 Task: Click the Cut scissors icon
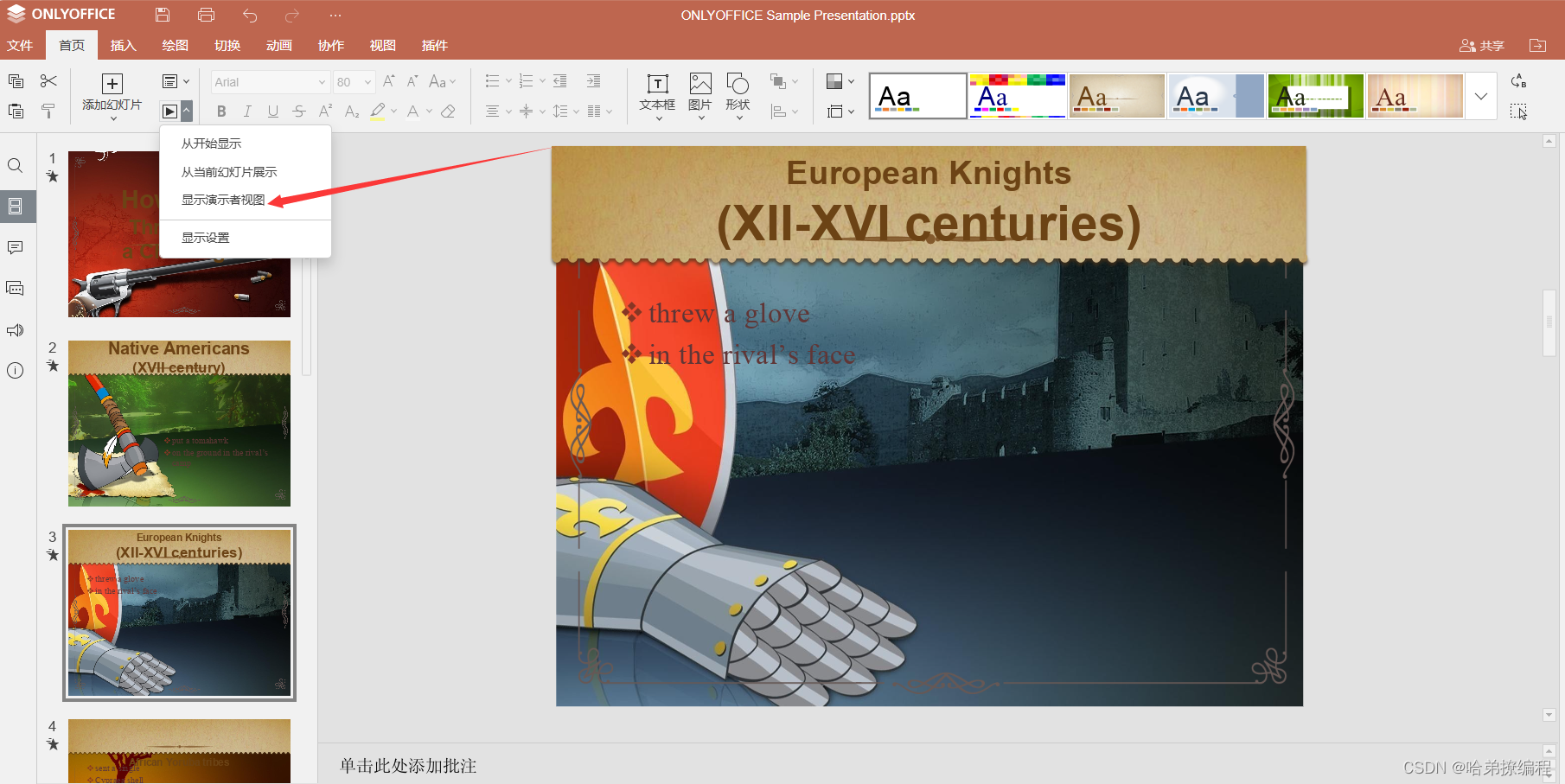[48, 81]
